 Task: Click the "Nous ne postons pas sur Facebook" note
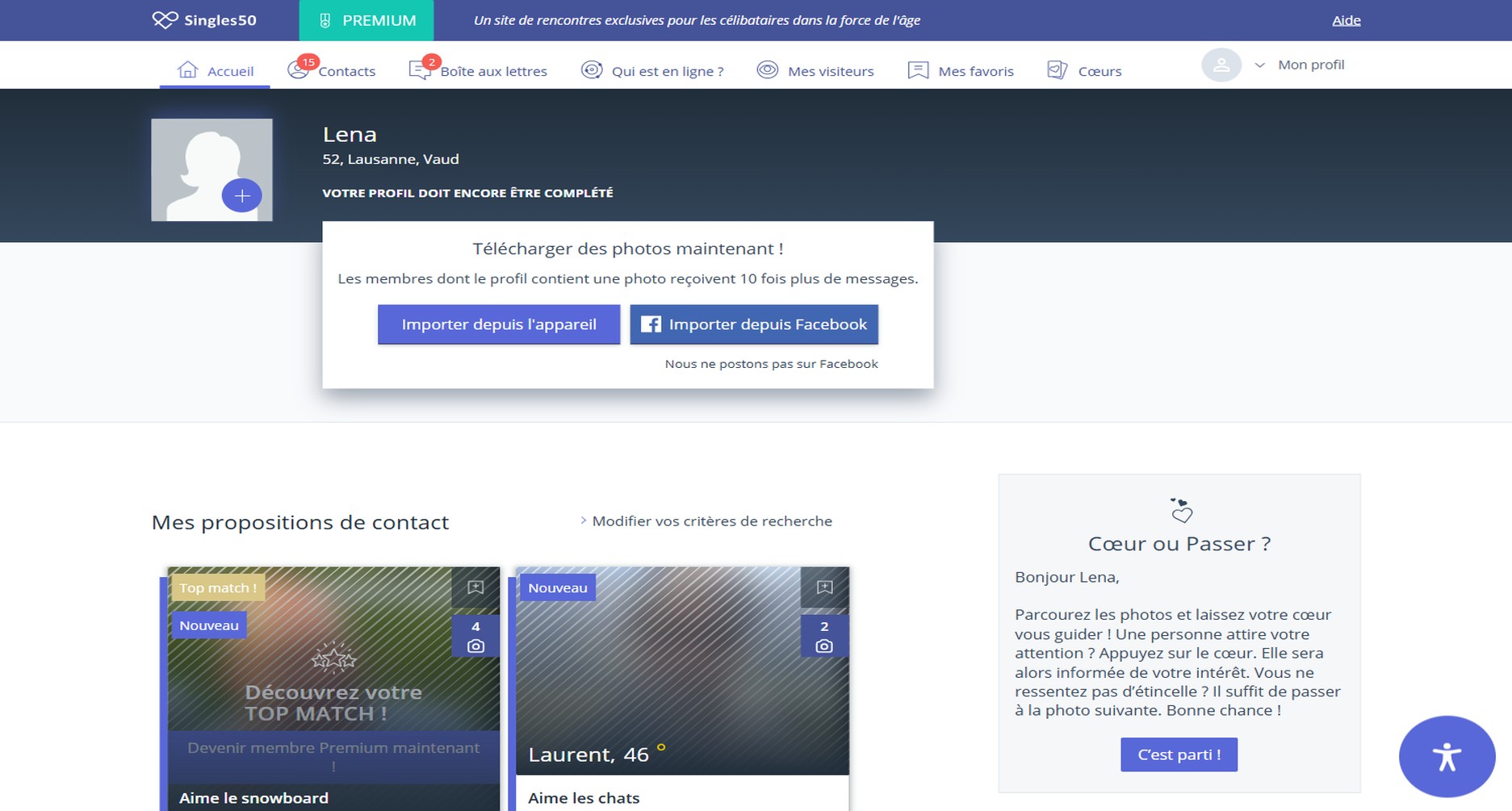(x=771, y=364)
